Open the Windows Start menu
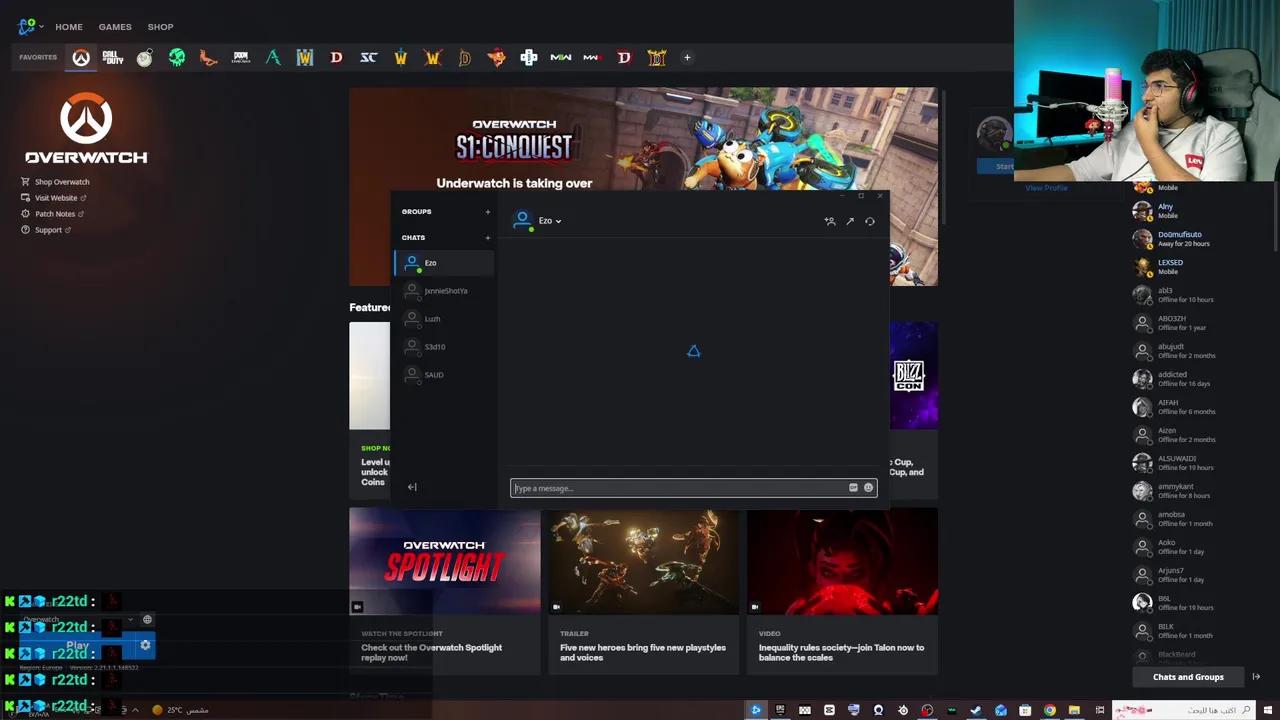The image size is (1280, 720). click(x=1267, y=710)
